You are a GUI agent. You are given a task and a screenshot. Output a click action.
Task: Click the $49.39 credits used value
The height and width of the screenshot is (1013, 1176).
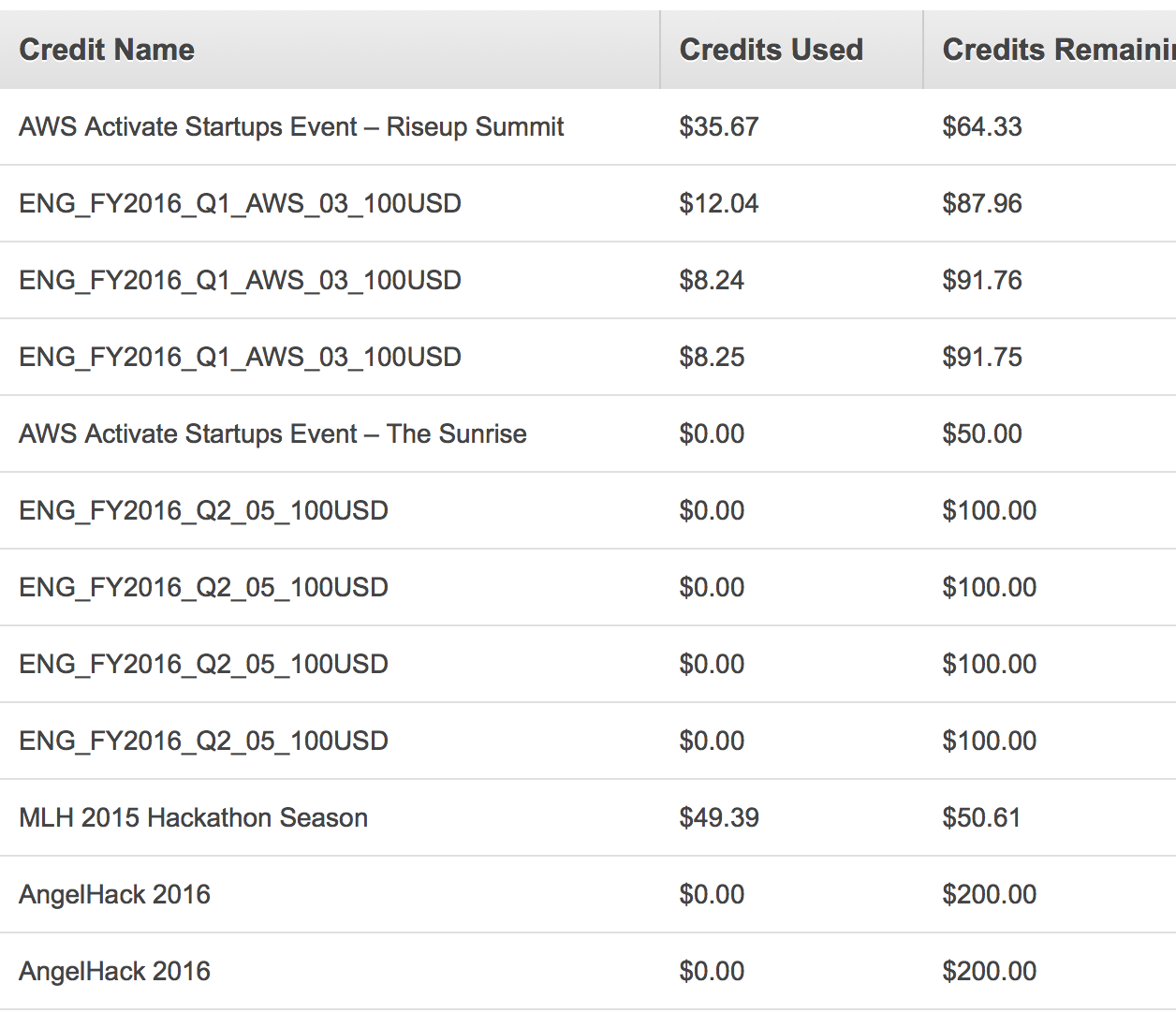(719, 817)
